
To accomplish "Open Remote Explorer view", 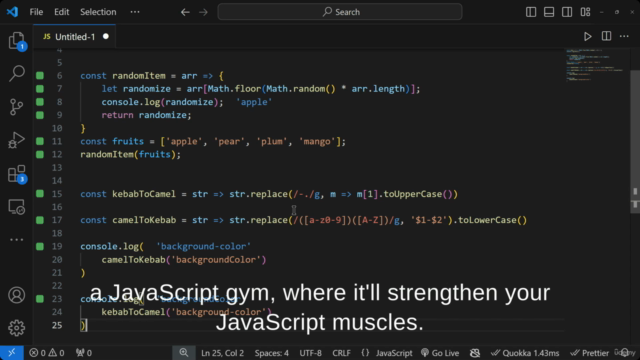I will point(17,207).
